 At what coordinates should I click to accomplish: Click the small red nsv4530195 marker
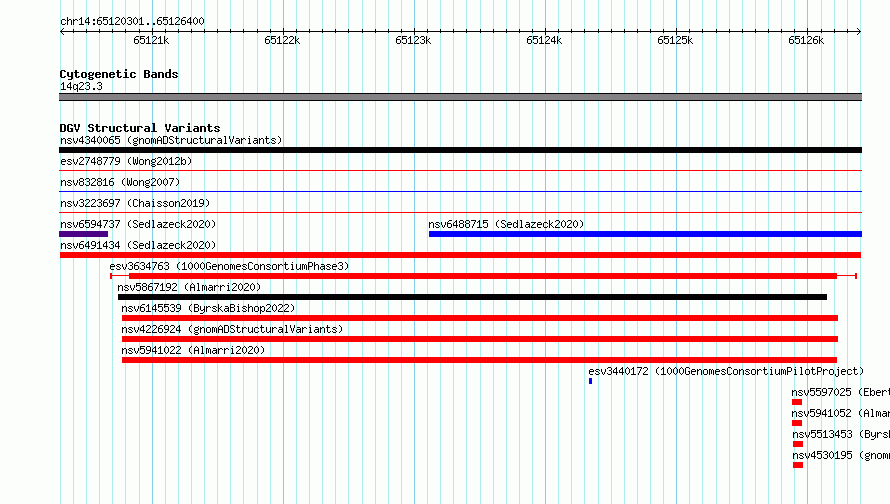pyautogui.click(x=798, y=465)
